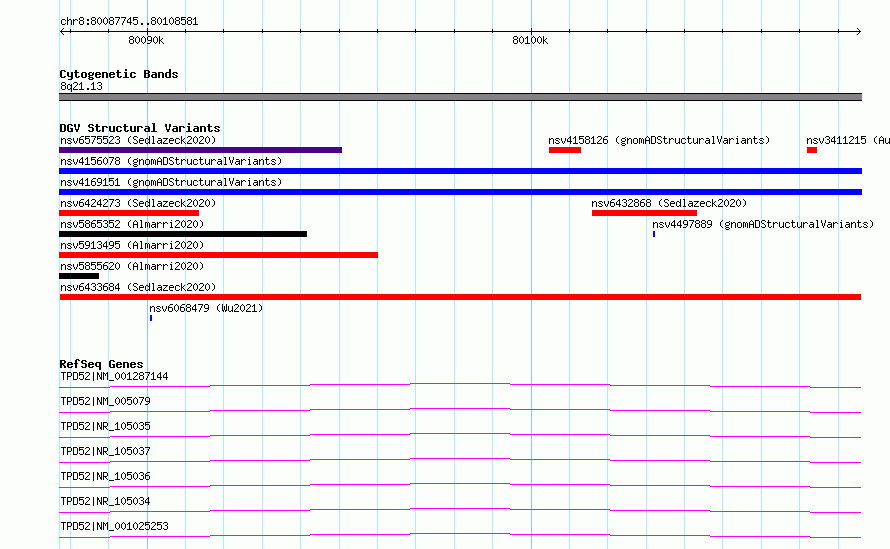This screenshot has height=549, width=890.
Task: Open the nsv5865352 (Almarri2020) label
Action: pos(132,224)
